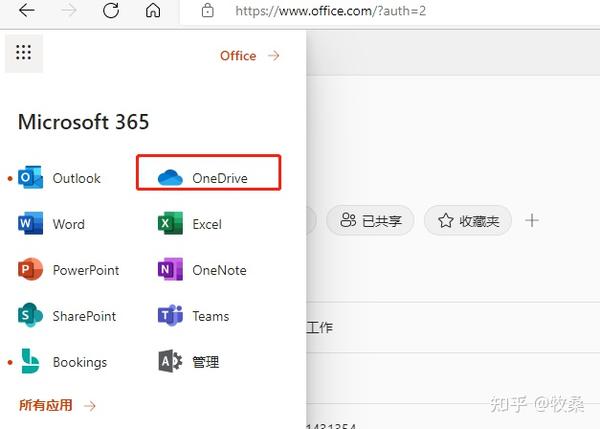Launch SharePoint app
Viewport: 600px width, 429px height.
pos(67,316)
